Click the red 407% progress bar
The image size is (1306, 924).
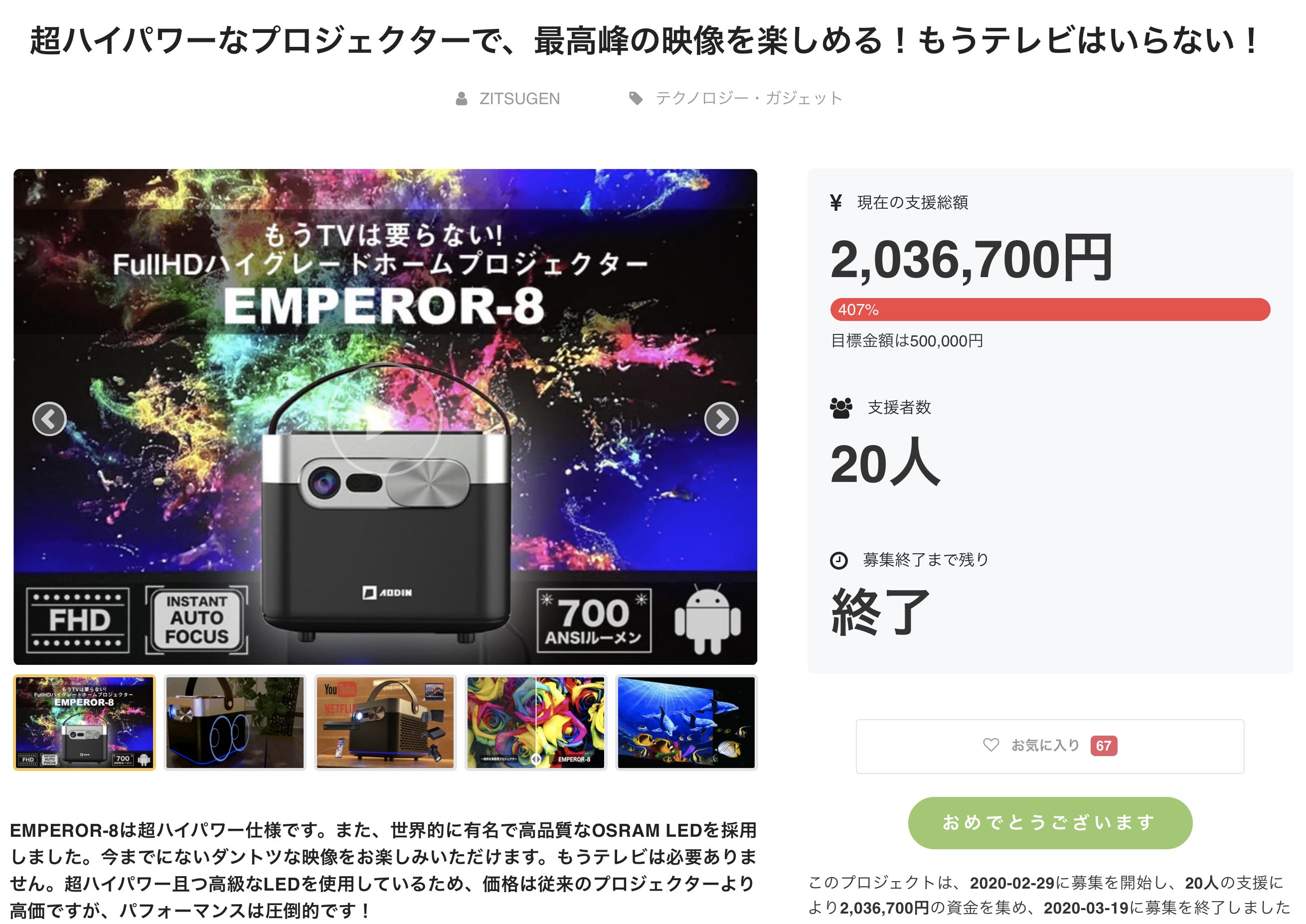pyautogui.click(x=1050, y=309)
